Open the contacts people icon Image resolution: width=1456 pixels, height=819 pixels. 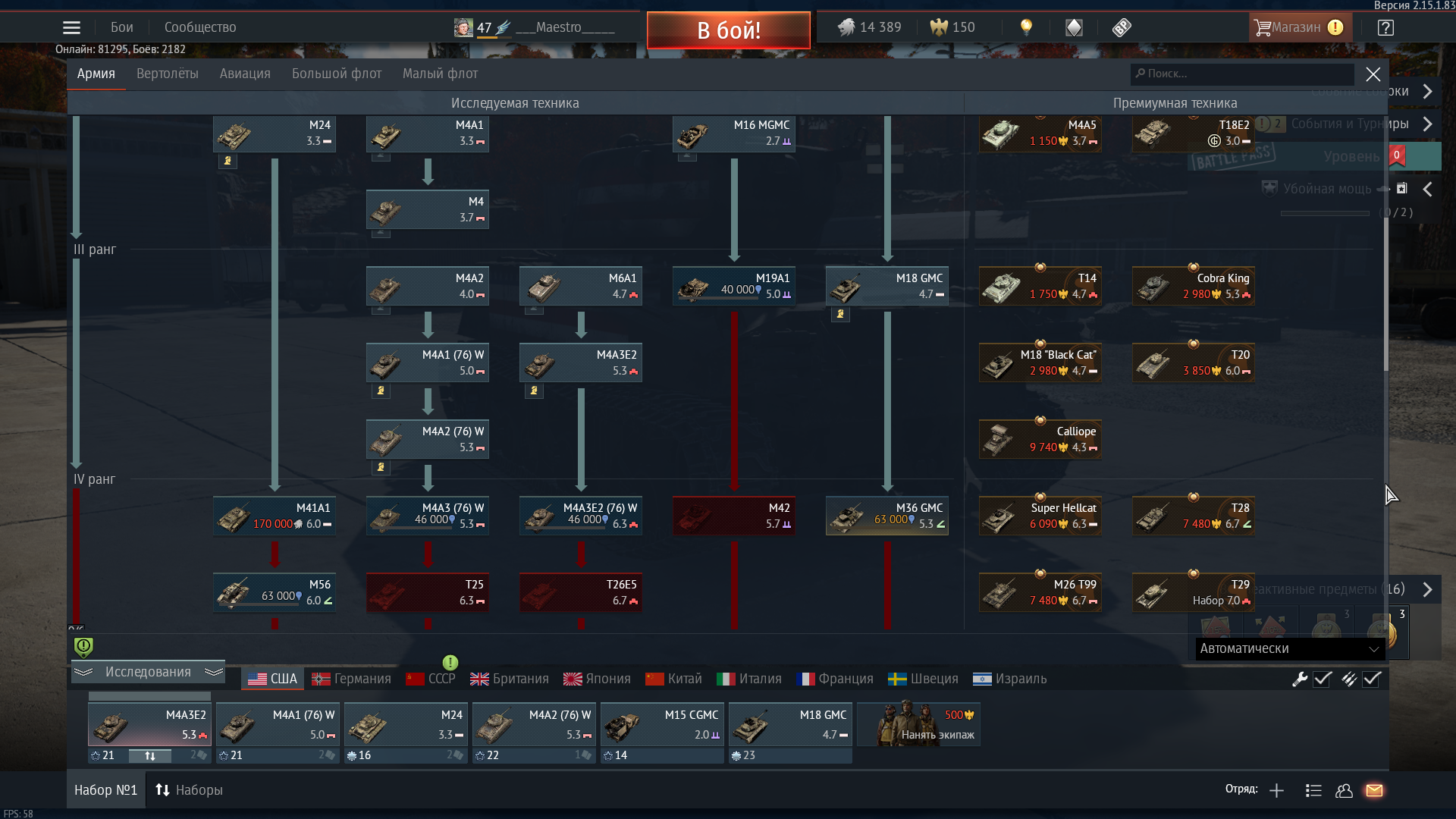[x=1344, y=790]
